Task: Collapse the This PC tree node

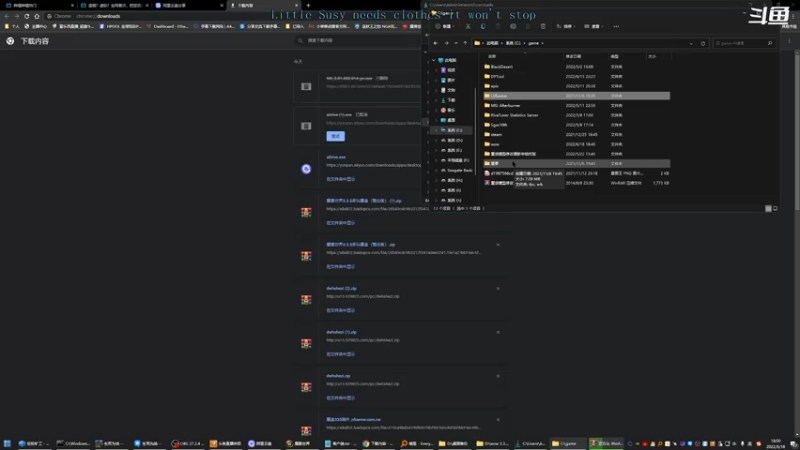Action: coord(434,60)
